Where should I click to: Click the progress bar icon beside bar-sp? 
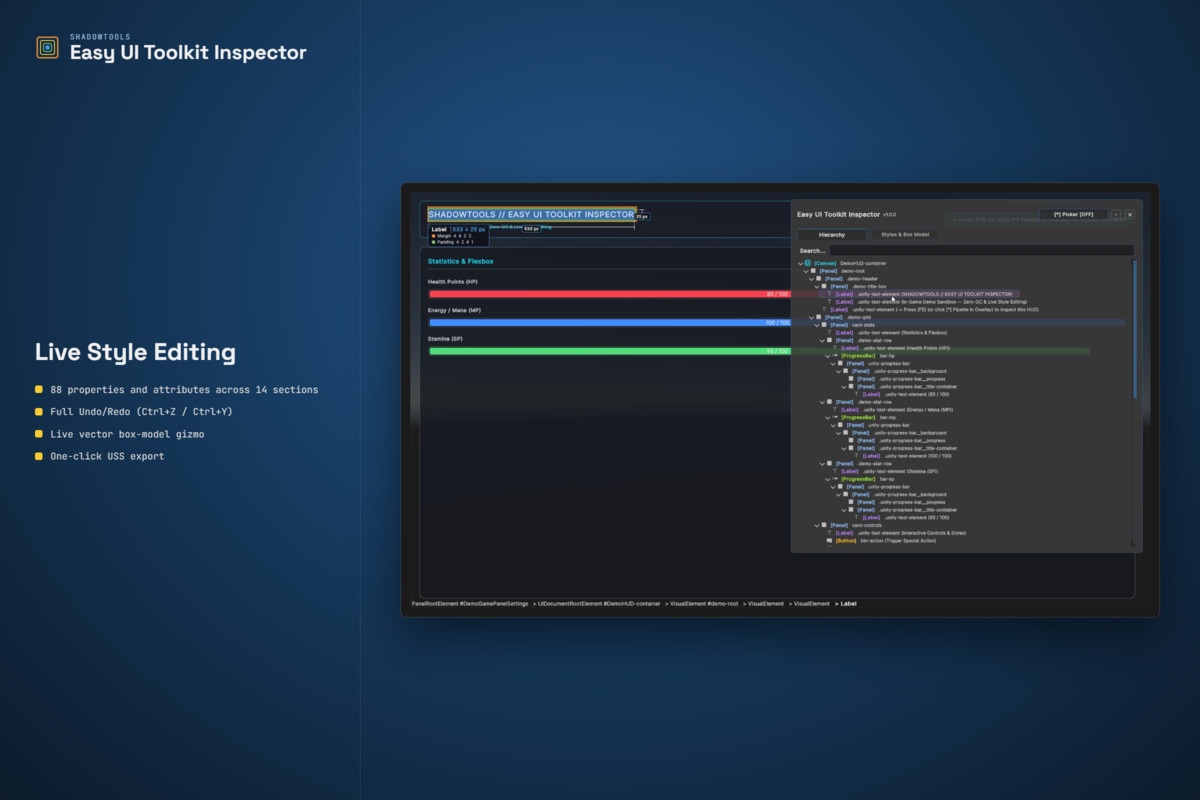click(x=835, y=478)
